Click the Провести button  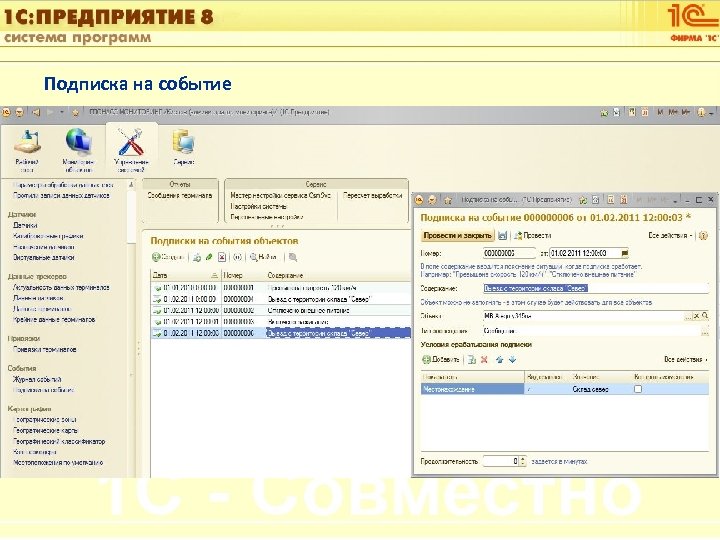[533, 236]
